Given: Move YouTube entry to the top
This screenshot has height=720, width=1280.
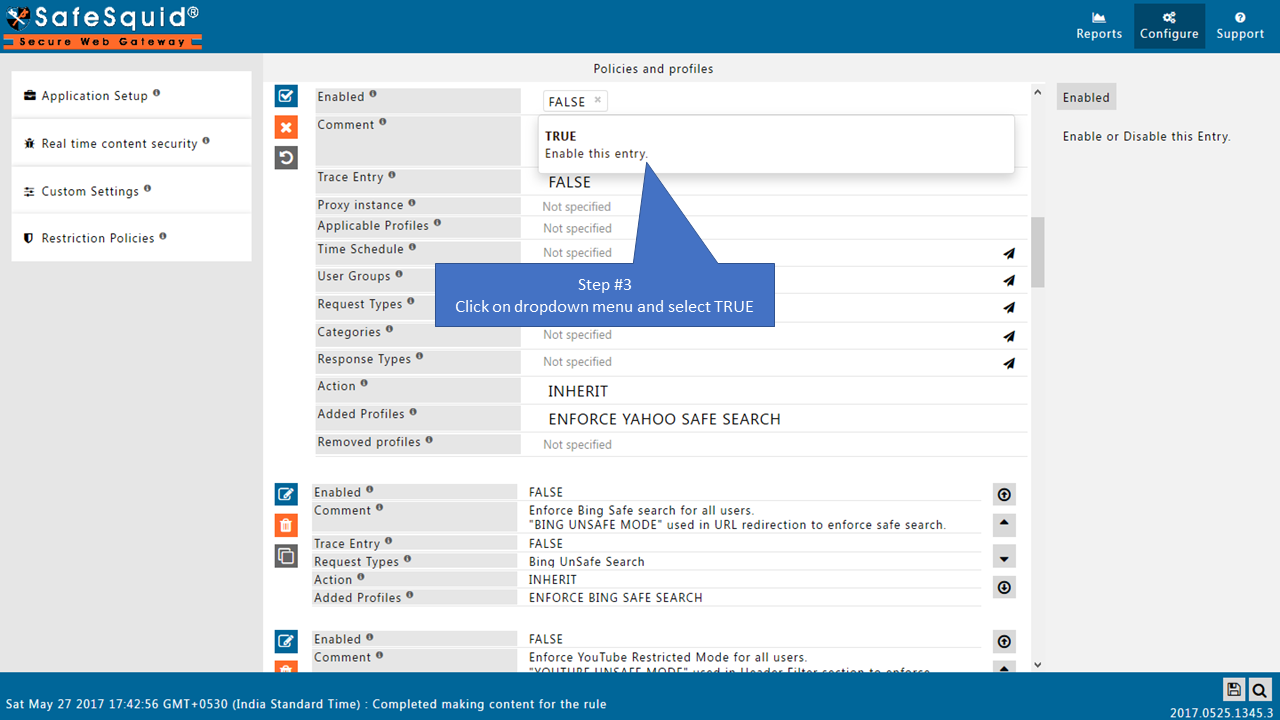Looking at the screenshot, I should [1004, 641].
